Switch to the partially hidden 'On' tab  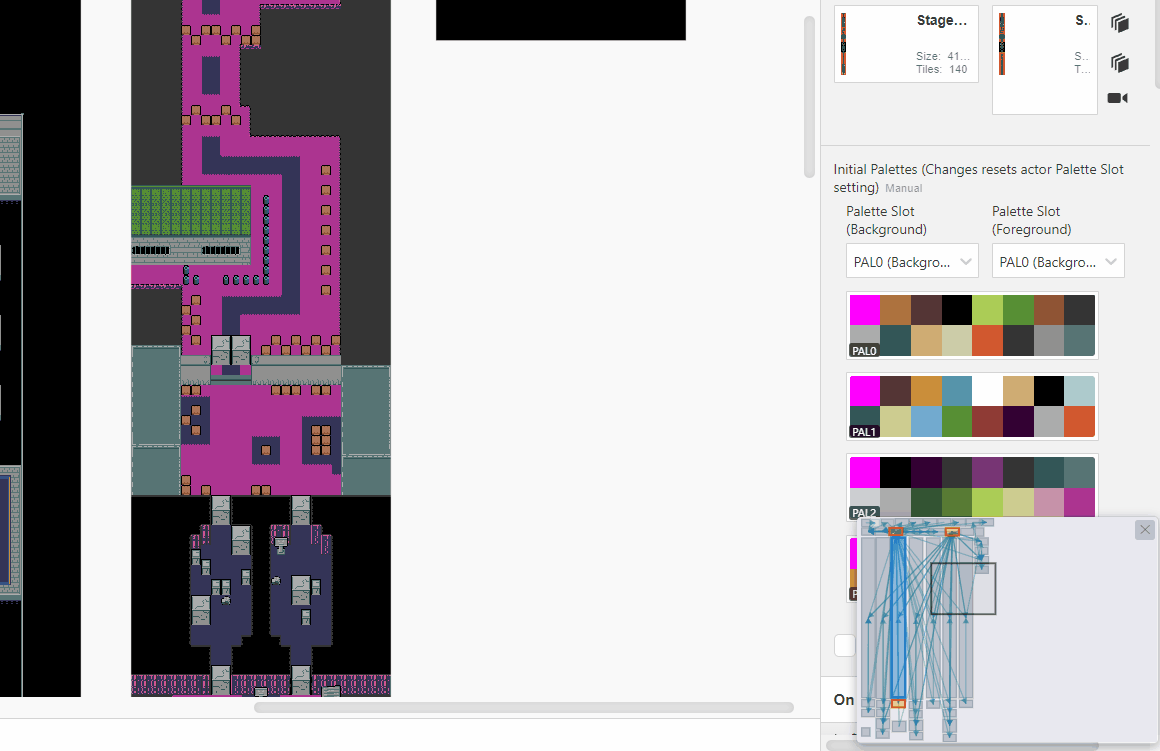843,699
